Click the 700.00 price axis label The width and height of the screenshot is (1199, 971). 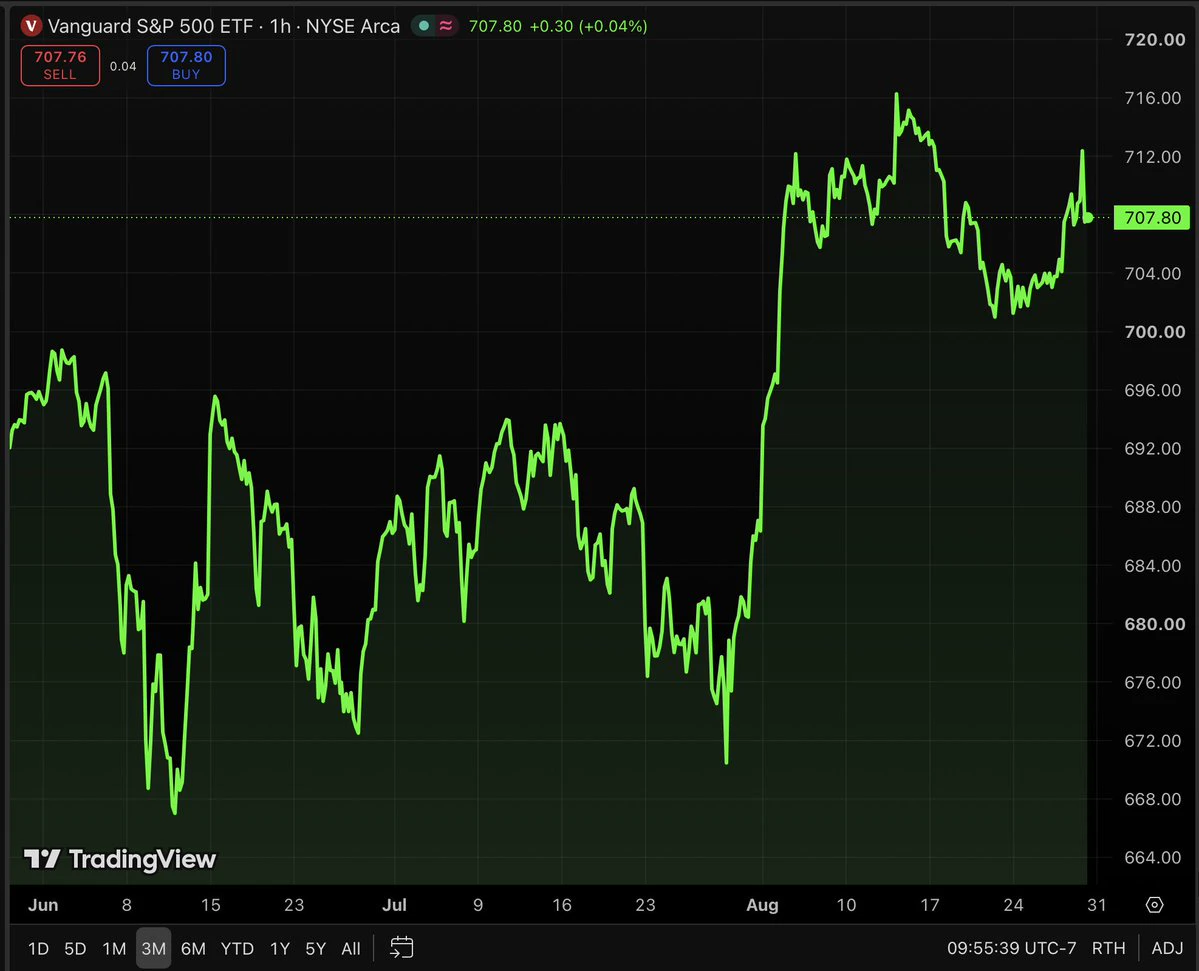coord(1154,332)
